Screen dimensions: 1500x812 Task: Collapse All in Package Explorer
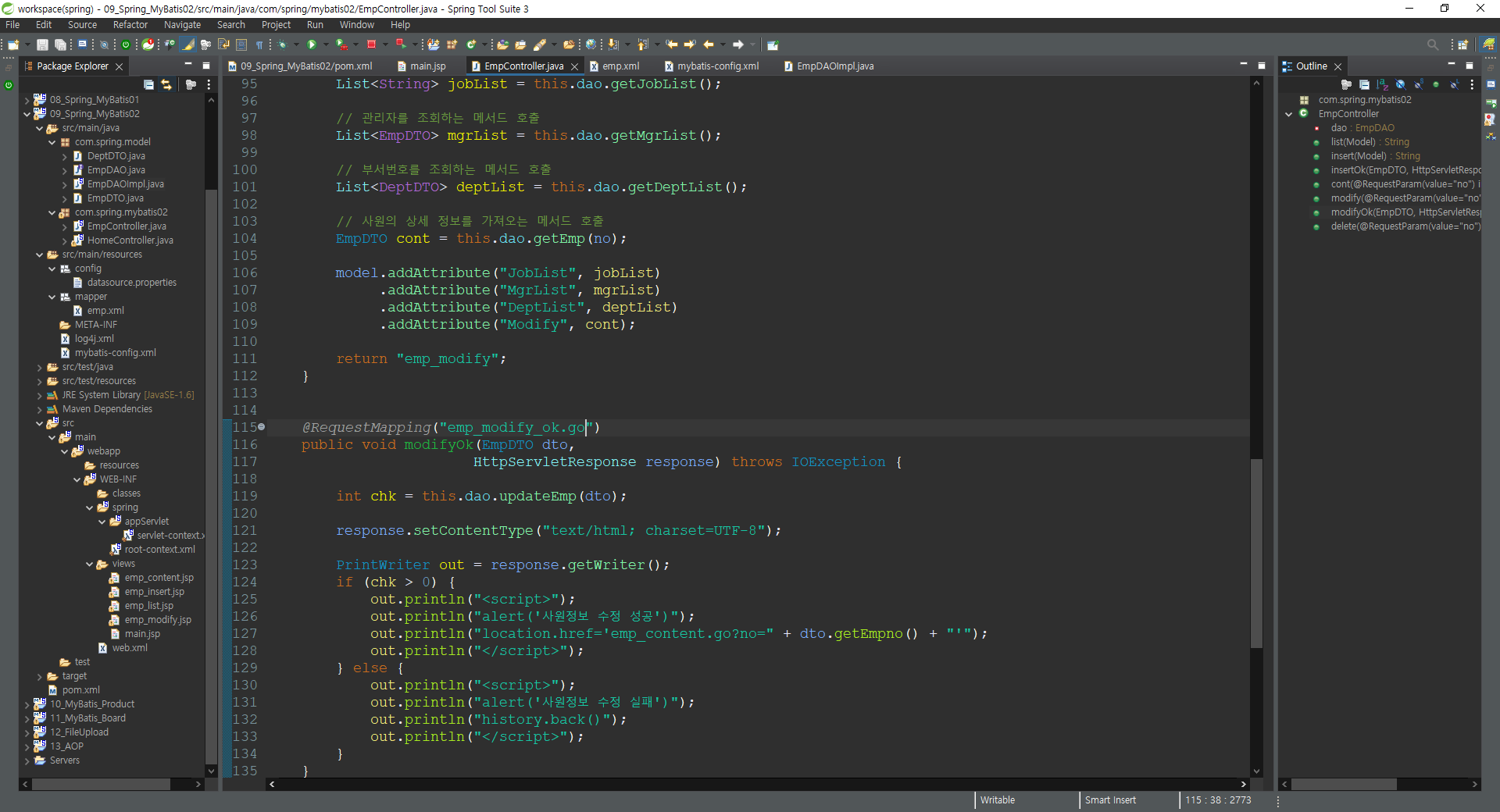(149, 84)
